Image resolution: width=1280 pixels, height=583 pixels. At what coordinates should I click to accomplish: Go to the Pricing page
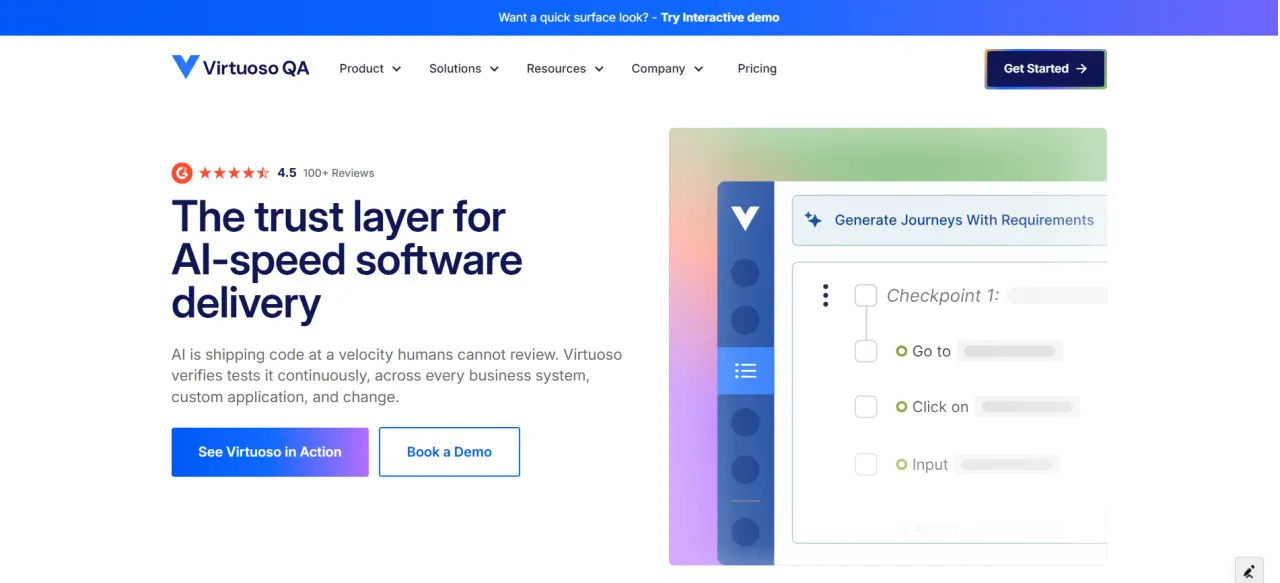pos(757,69)
